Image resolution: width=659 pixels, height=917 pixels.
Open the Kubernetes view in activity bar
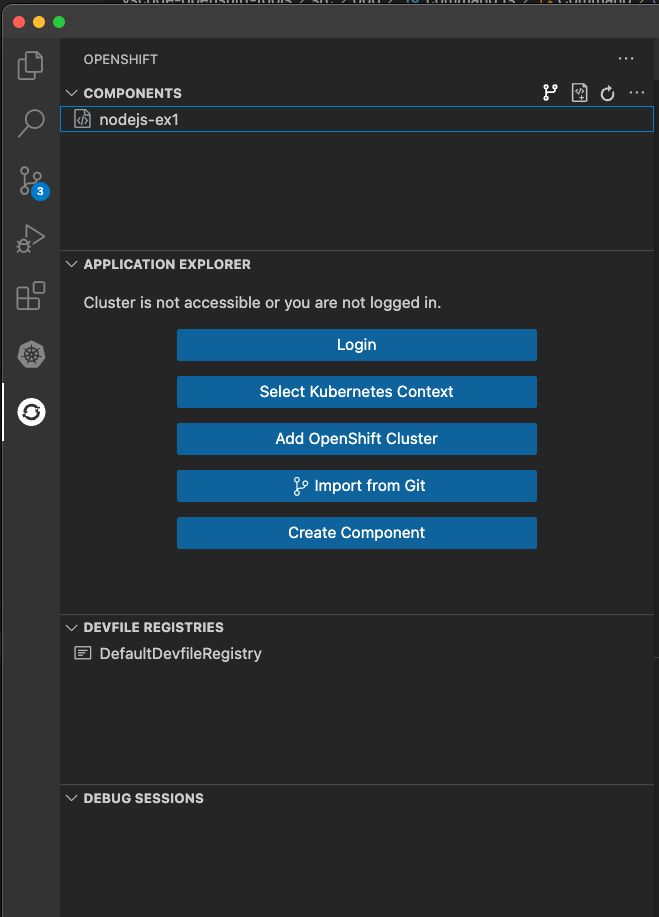coord(32,354)
